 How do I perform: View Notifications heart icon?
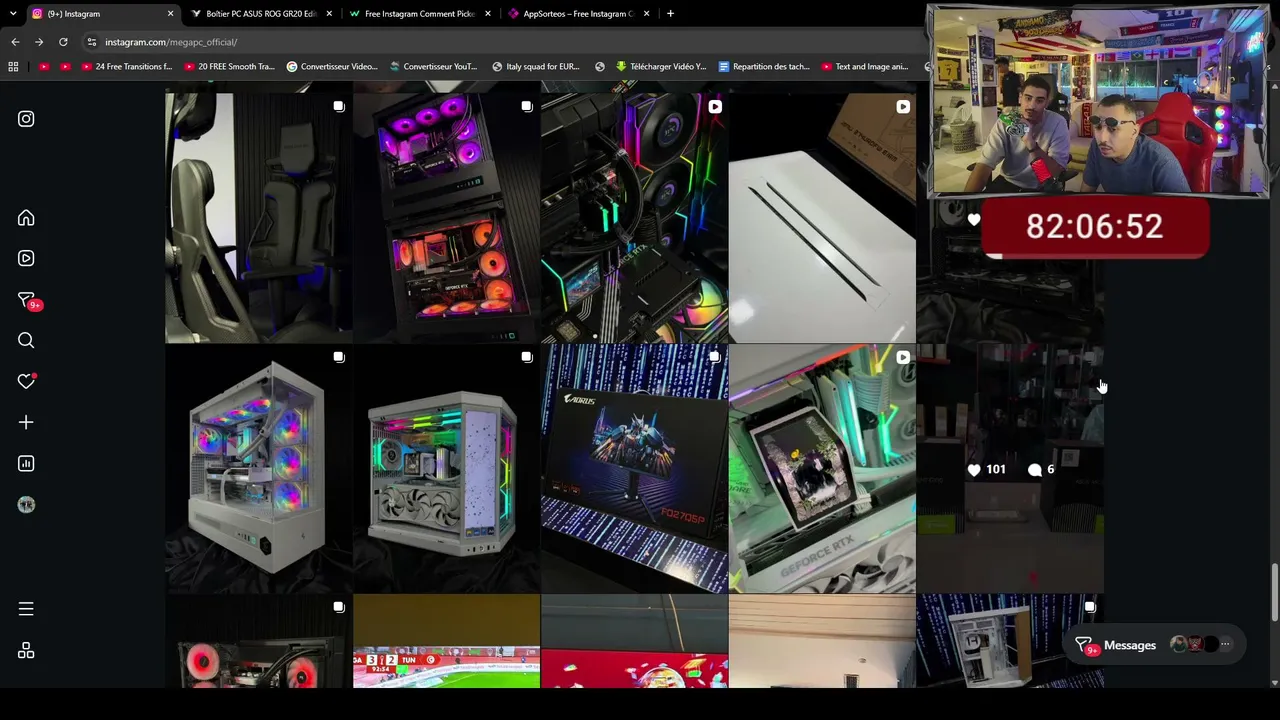[x=26, y=381]
